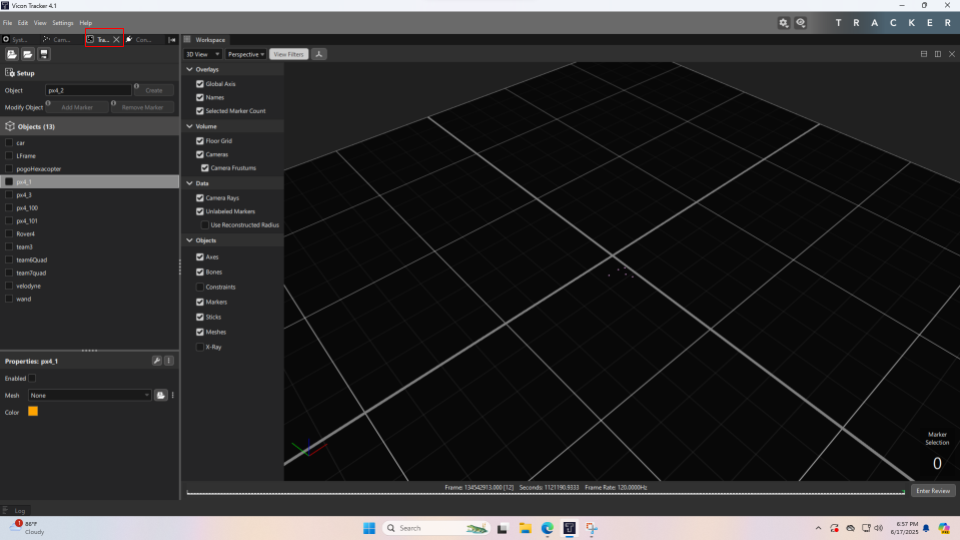Enable the X-Ray checkbox

pos(200,347)
